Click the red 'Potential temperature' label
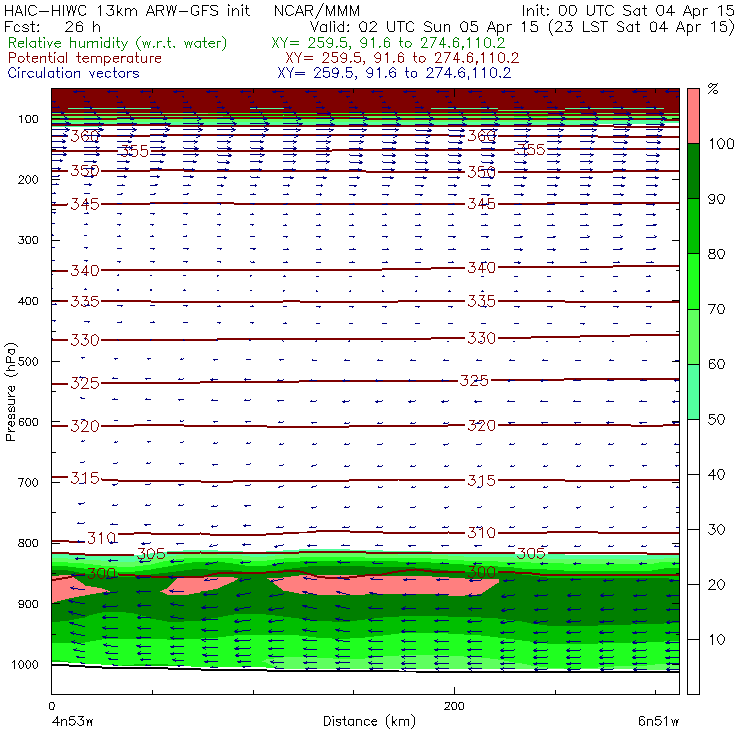 pos(84,58)
